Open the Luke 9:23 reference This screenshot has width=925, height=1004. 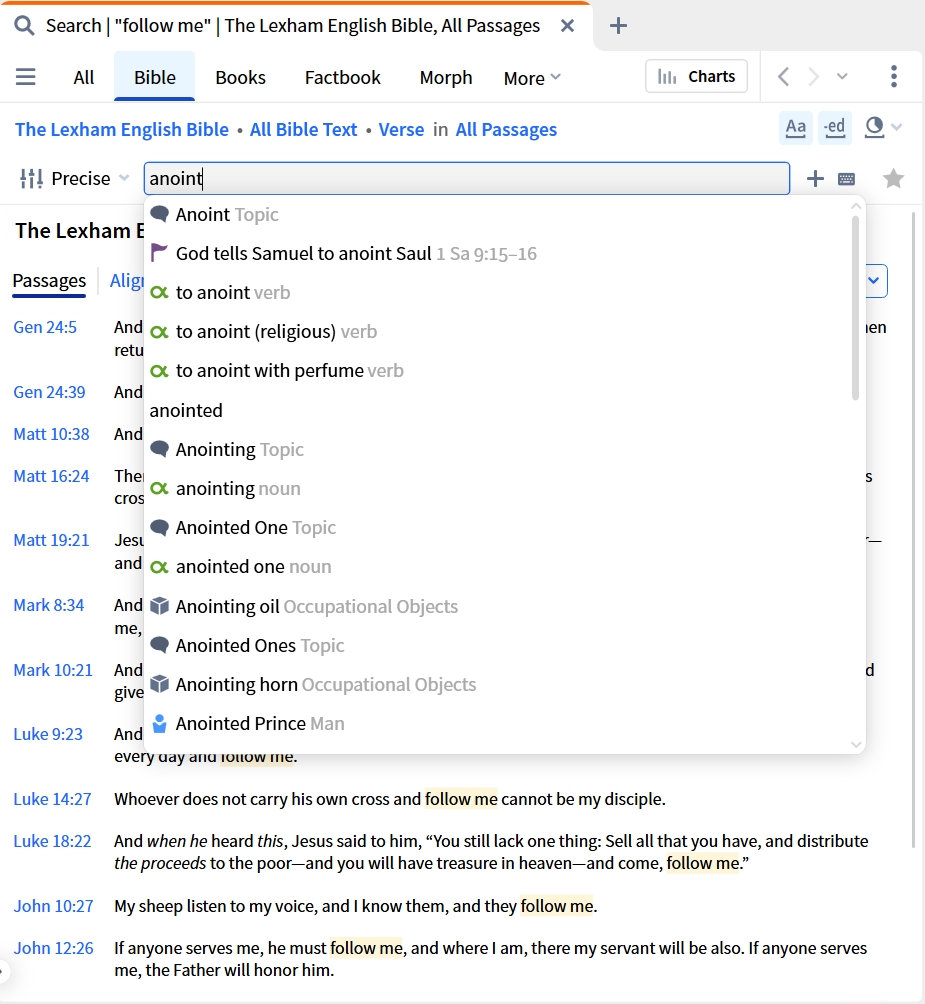(48, 734)
